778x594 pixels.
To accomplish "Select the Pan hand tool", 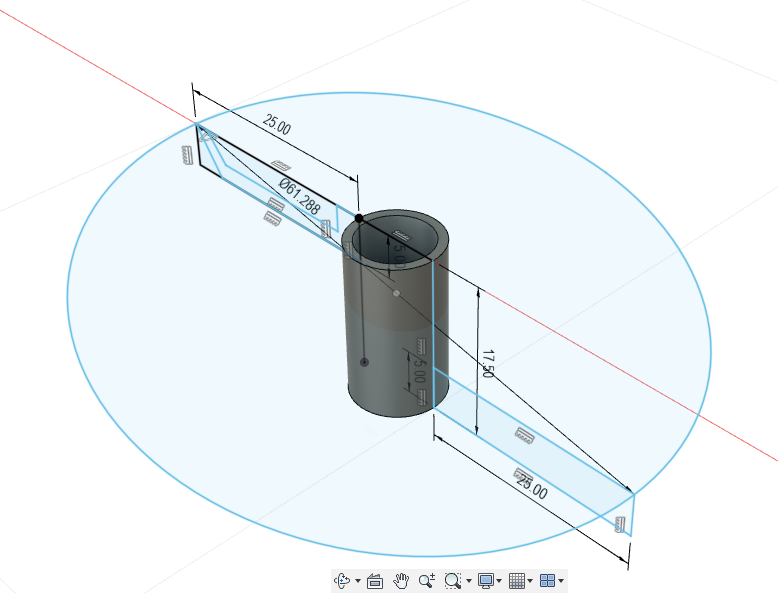I will (401, 580).
